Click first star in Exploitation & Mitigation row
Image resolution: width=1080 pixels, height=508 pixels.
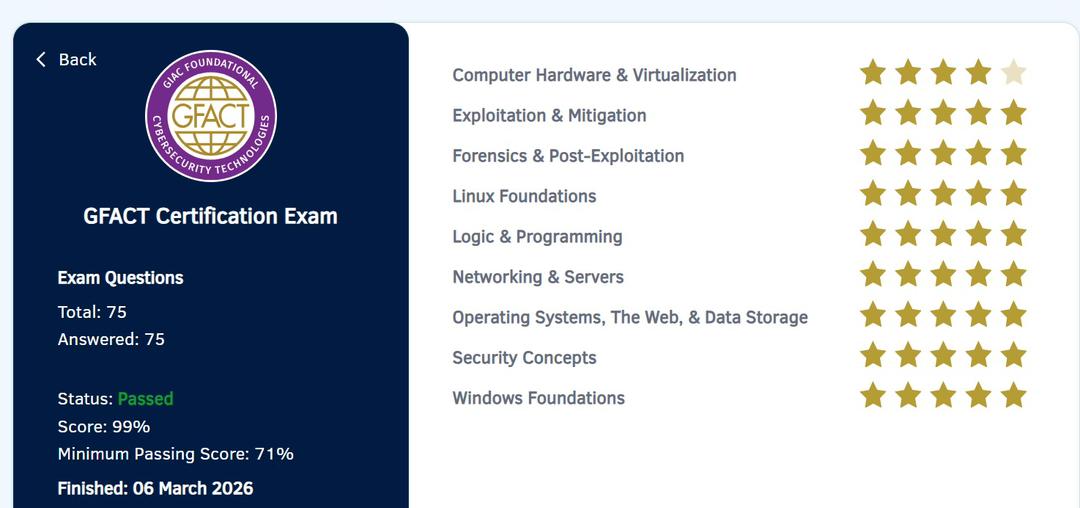click(873, 113)
